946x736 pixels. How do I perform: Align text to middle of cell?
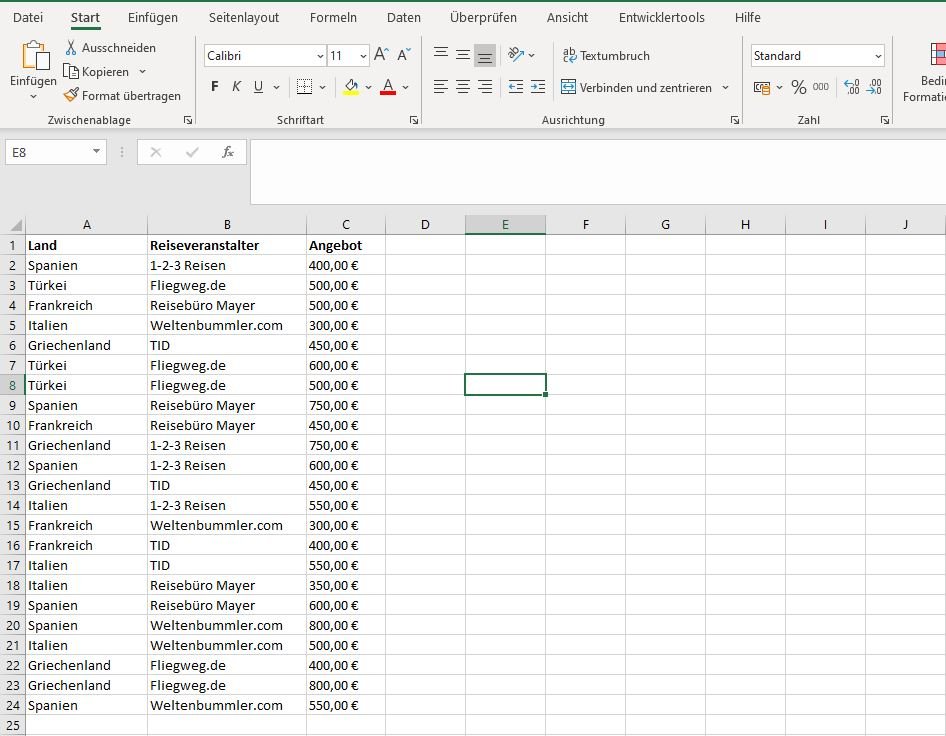(463, 55)
